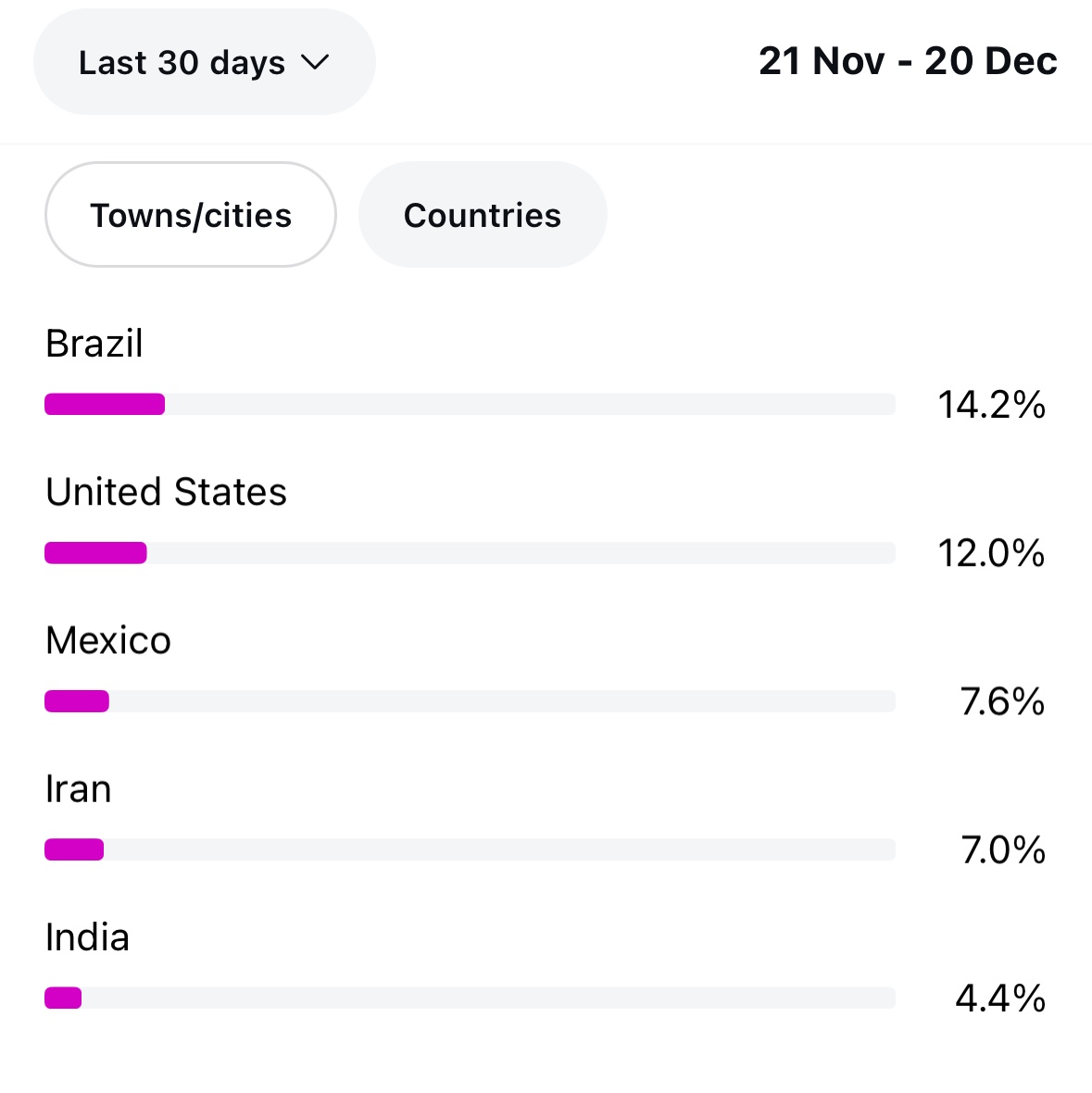This screenshot has height=1093, width=1092.
Task: Click the India progress bar
Action: click(470, 998)
